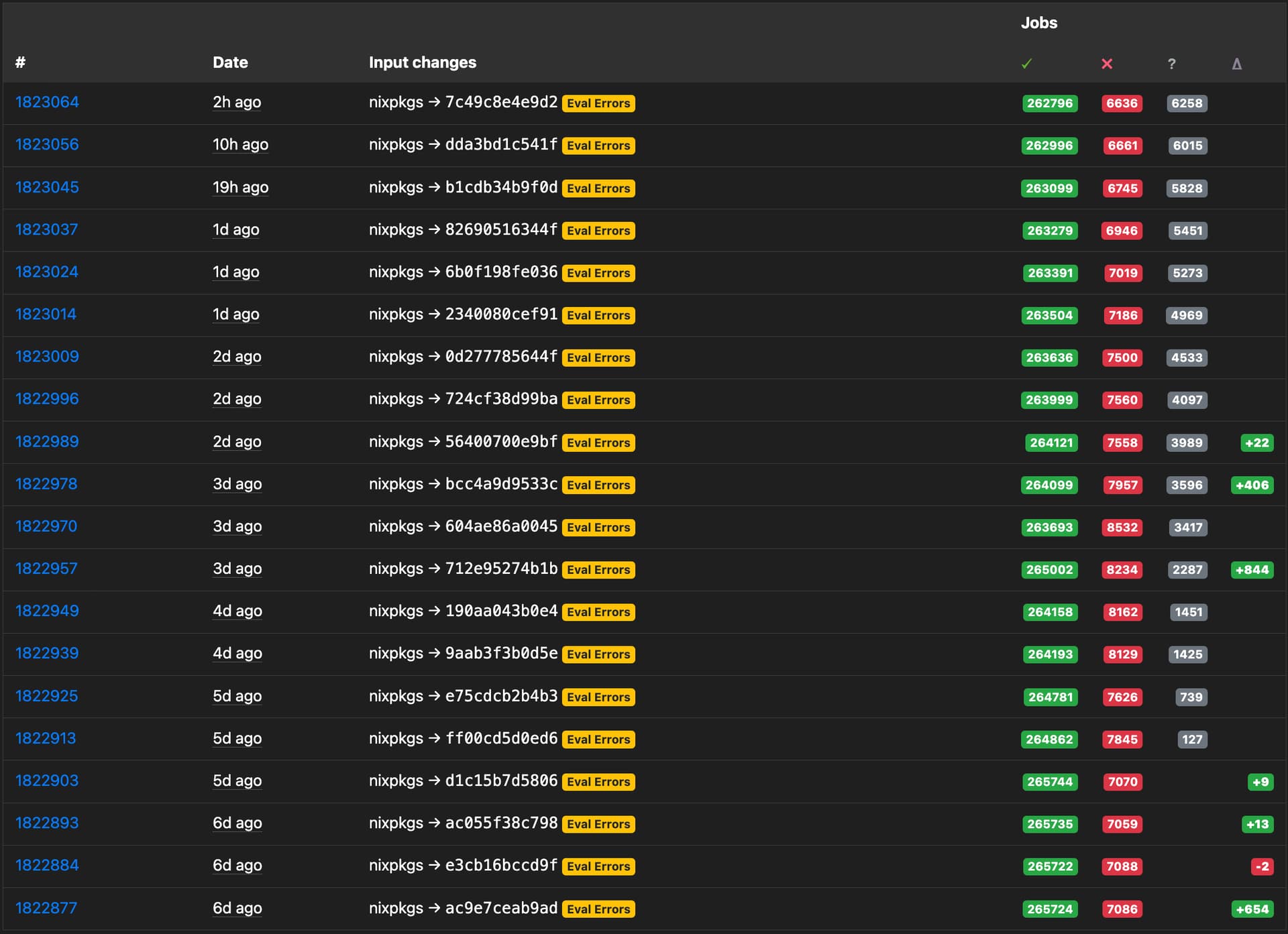This screenshot has width=1288, height=934.
Task: Open evaluation 1822925 link
Action: (x=46, y=695)
